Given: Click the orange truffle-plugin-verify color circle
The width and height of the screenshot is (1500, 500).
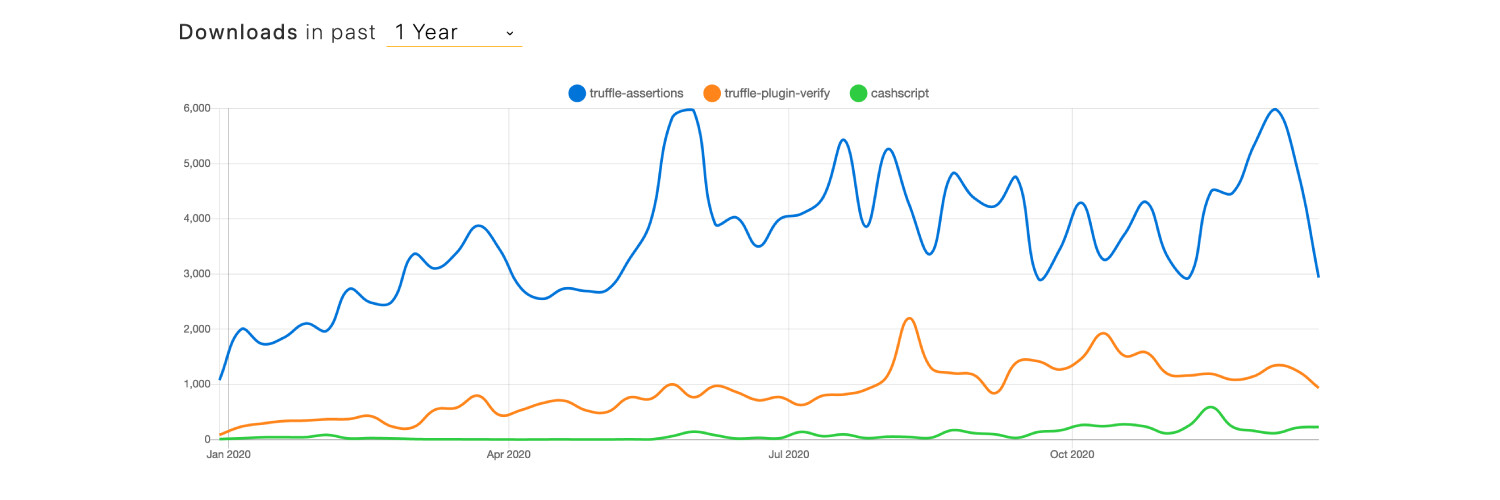Looking at the screenshot, I should click(711, 93).
